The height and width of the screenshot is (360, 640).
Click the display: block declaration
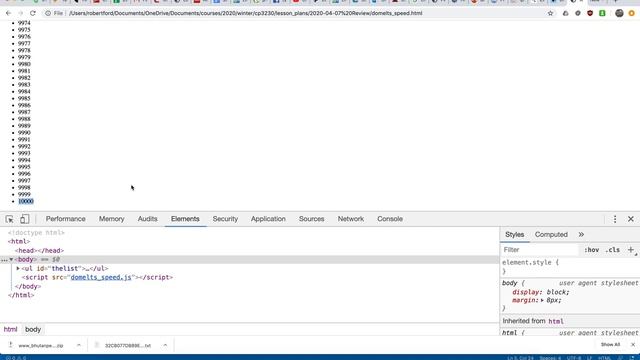point(540,292)
